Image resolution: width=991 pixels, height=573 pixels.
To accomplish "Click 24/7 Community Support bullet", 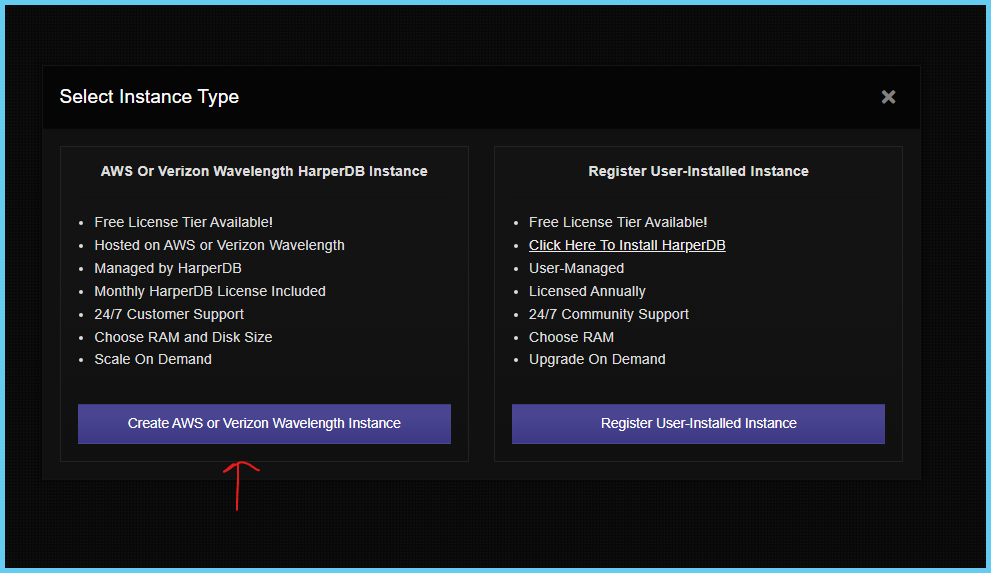I will coord(609,314).
